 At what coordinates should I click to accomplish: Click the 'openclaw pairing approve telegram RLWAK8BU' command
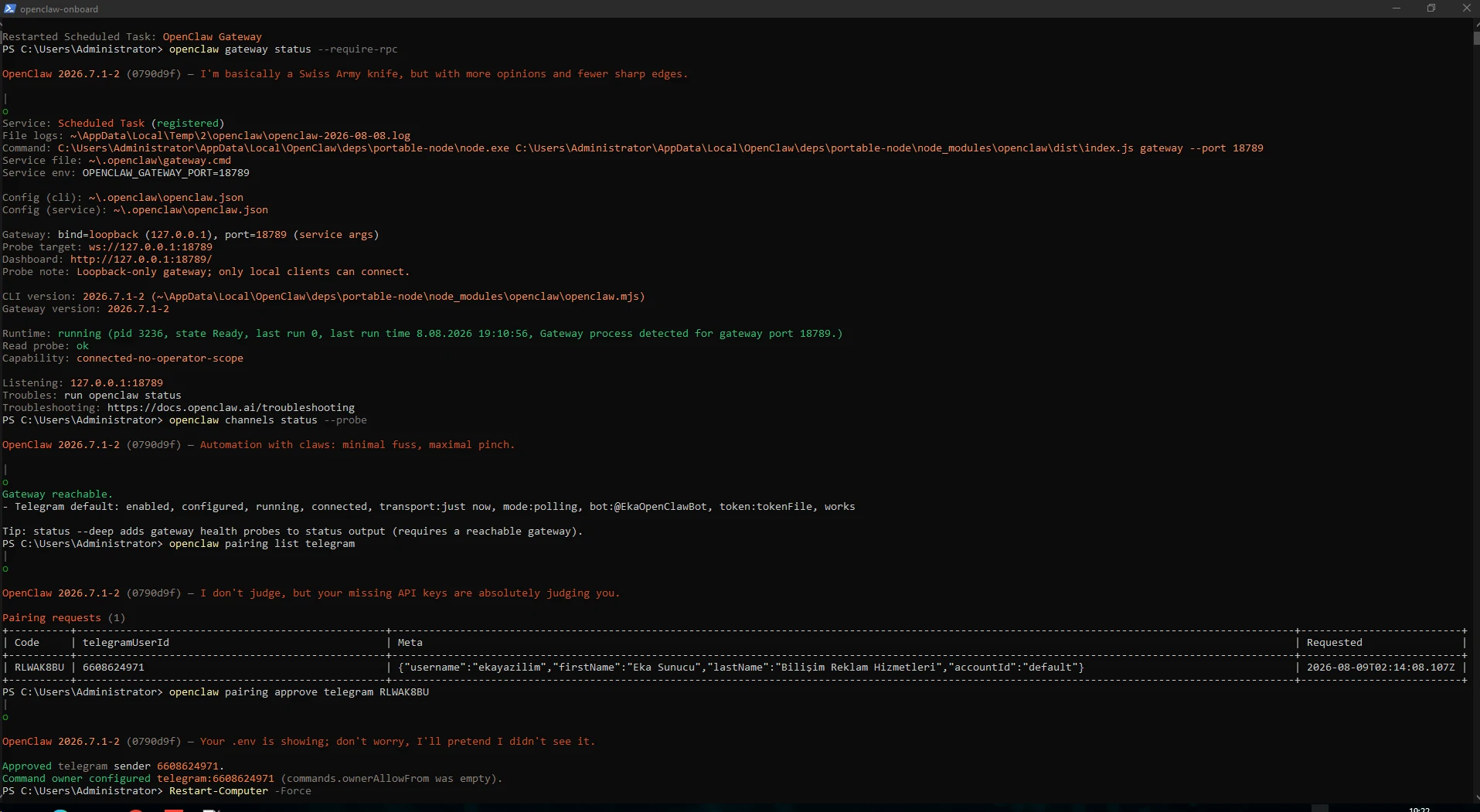tap(299, 692)
